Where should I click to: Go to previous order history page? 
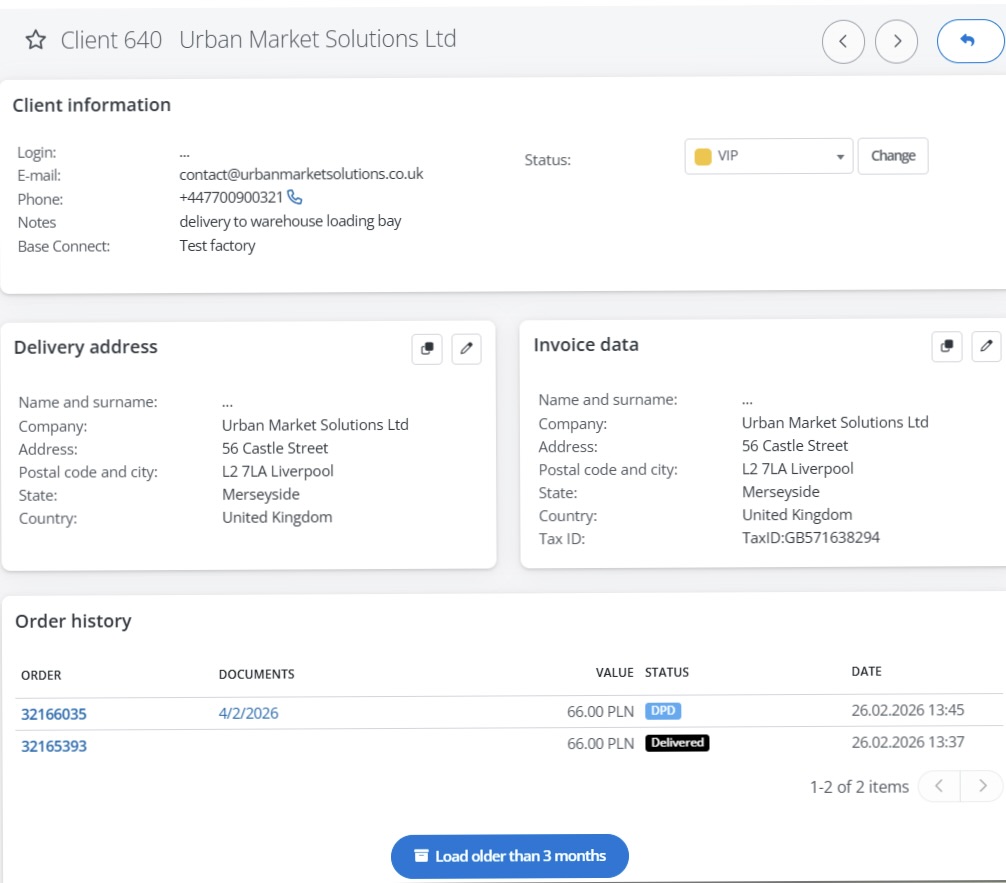click(x=939, y=786)
